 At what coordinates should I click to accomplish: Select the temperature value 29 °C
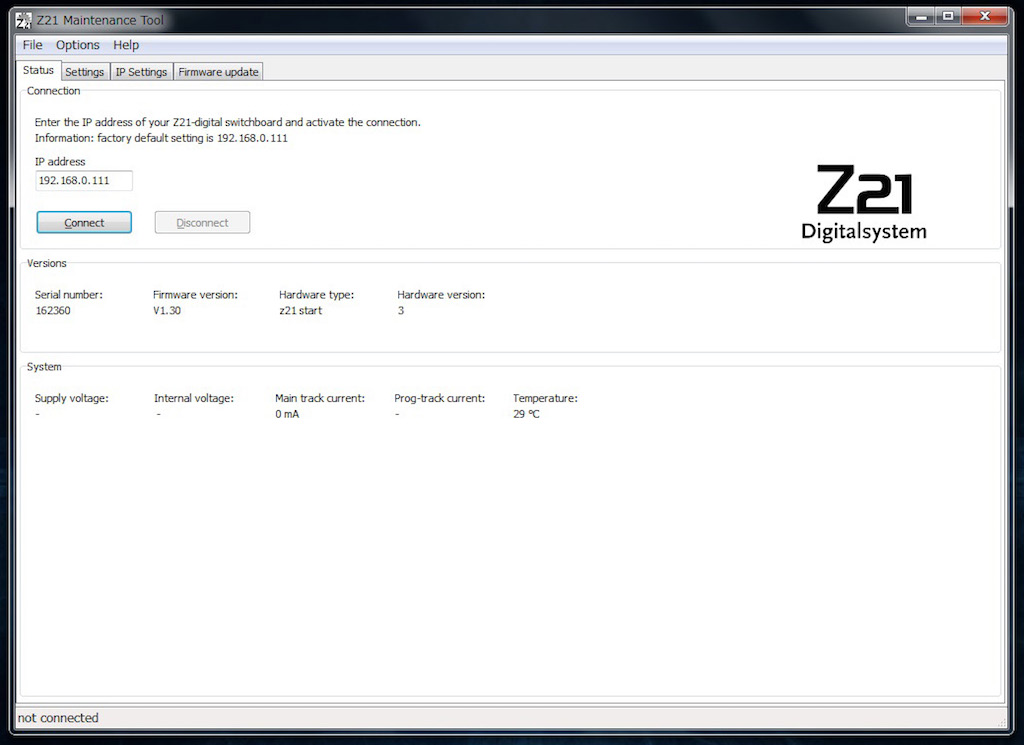[526, 414]
